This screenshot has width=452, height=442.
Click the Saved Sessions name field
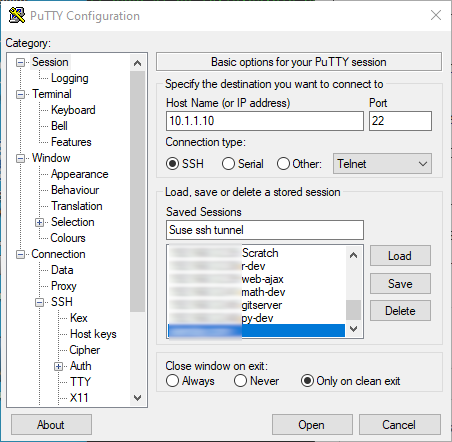(265, 230)
